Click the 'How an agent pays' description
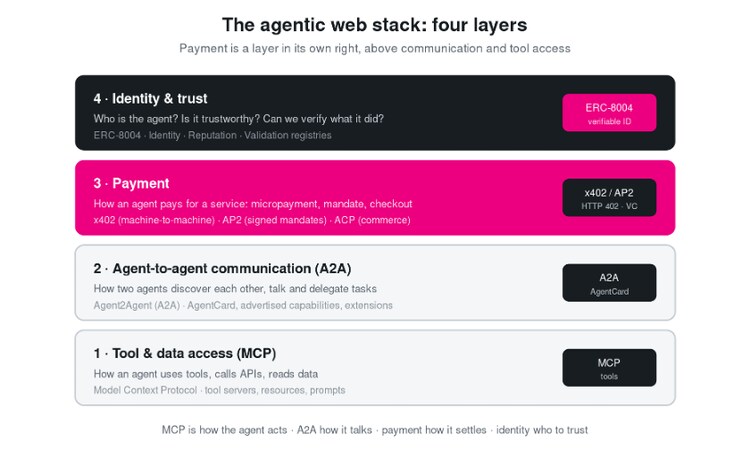 (253, 204)
